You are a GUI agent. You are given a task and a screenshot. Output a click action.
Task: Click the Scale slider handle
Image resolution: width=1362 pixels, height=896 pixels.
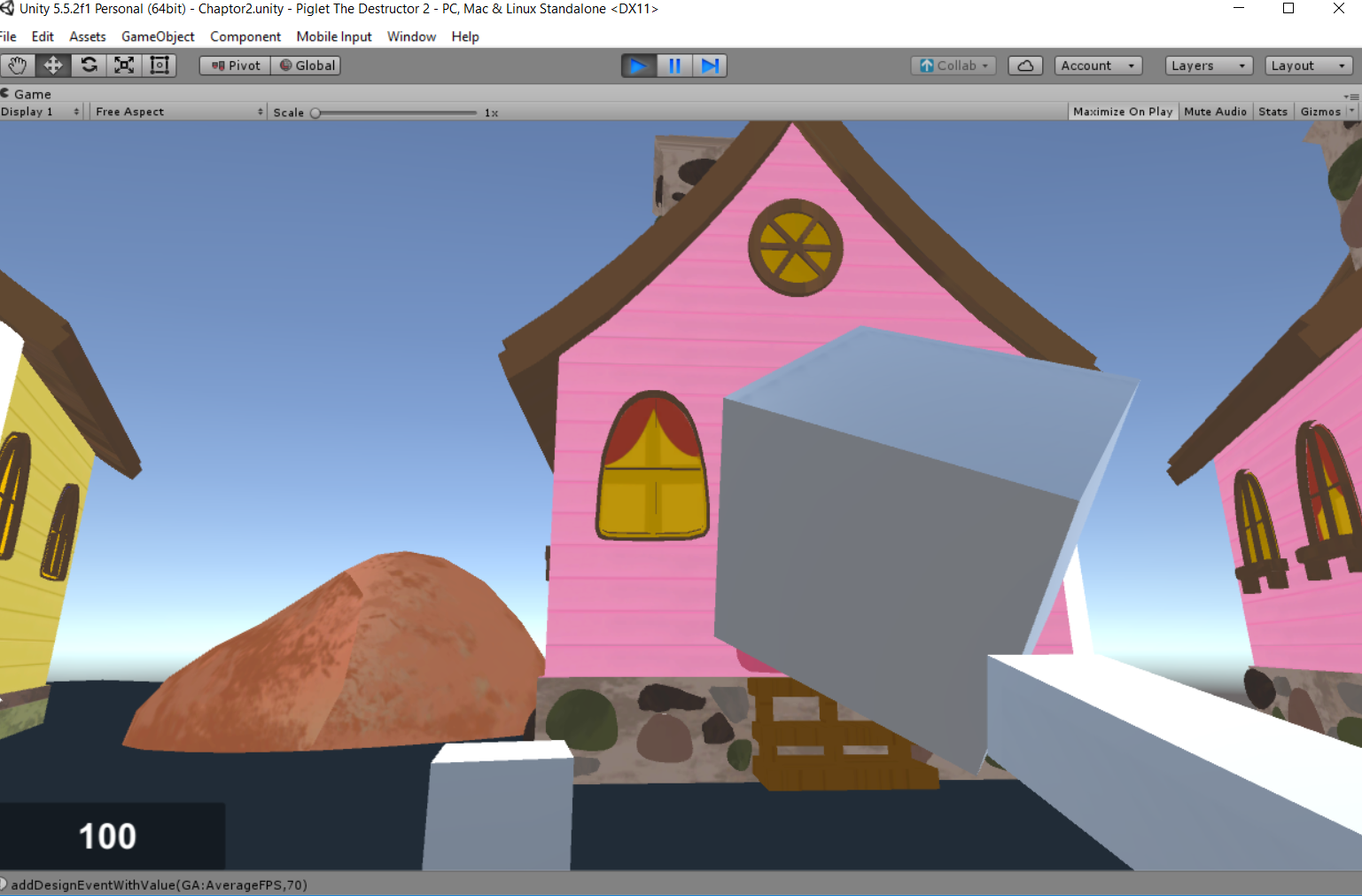click(x=315, y=113)
